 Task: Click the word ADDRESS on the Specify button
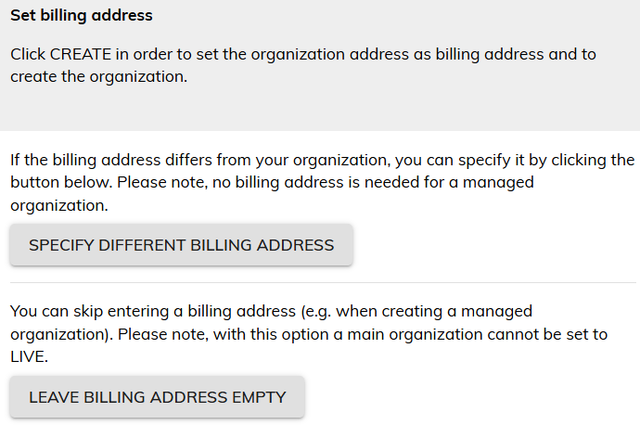coord(297,245)
